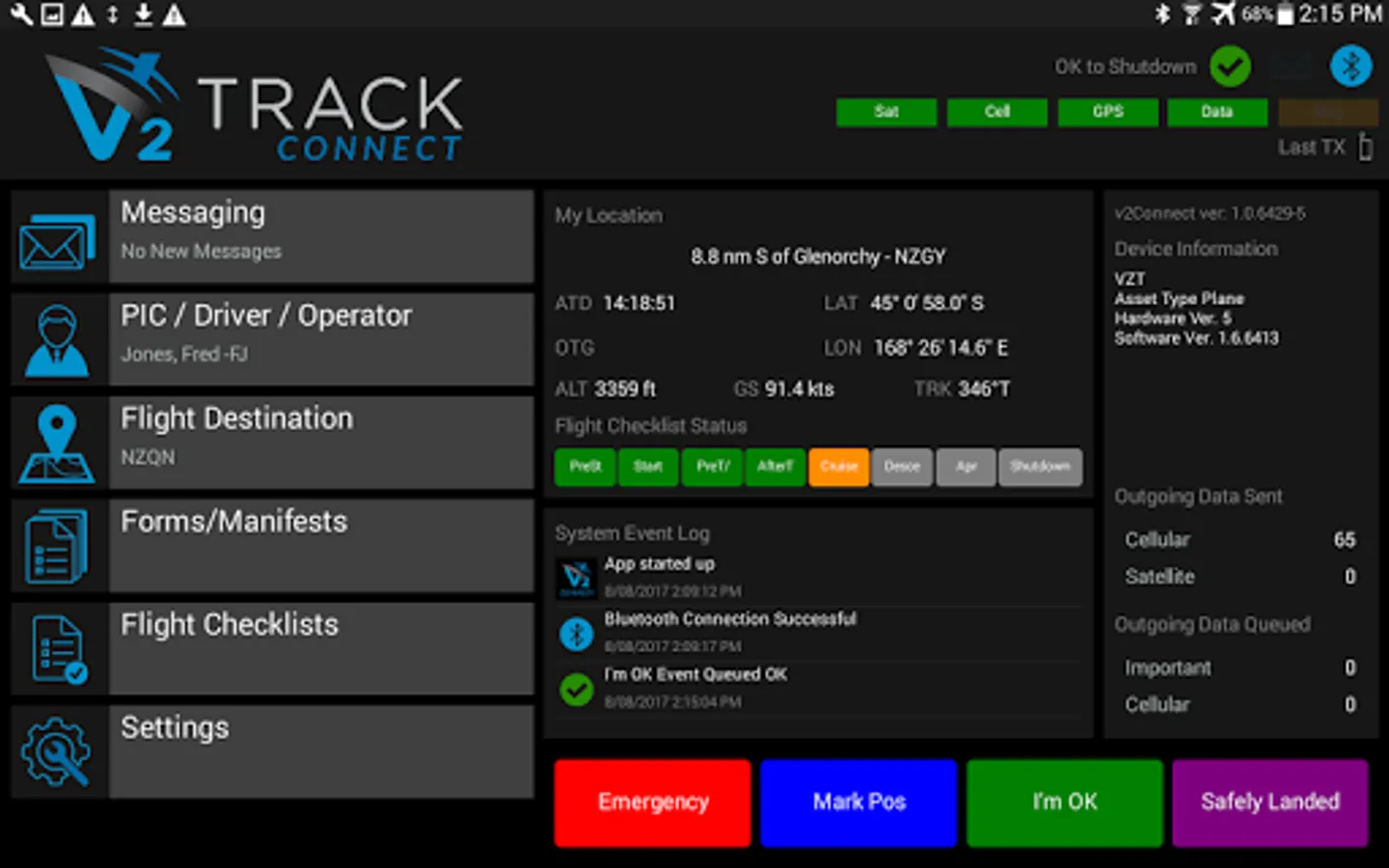Tap the dim indicator right of Data
The image size is (1389, 868).
[1328, 112]
